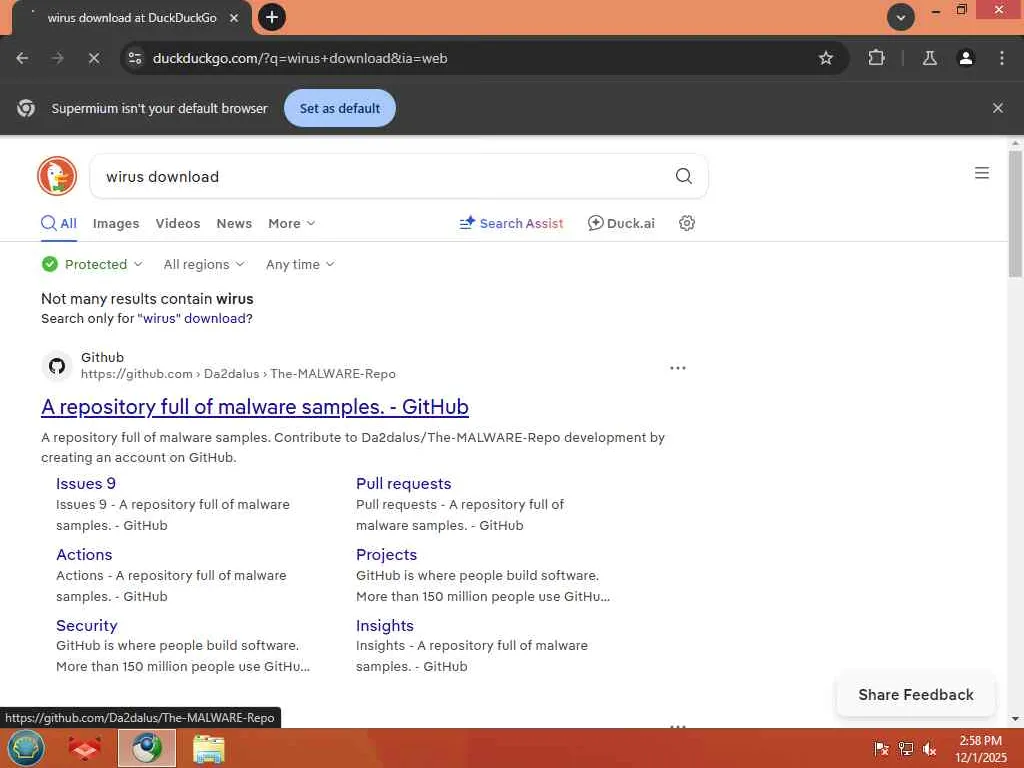Click the Supermium browser taskbar icon

[147, 748]
